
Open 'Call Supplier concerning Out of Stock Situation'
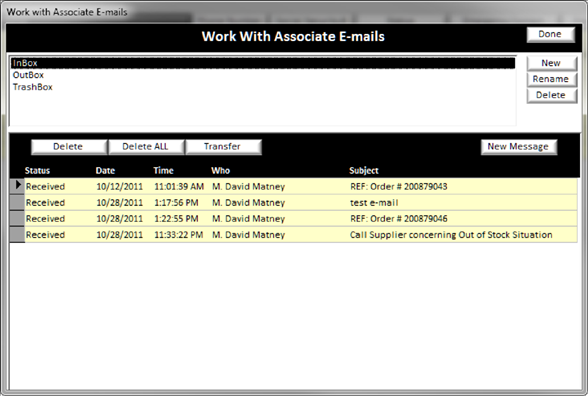pyautogui.click(x=451, y=235)
